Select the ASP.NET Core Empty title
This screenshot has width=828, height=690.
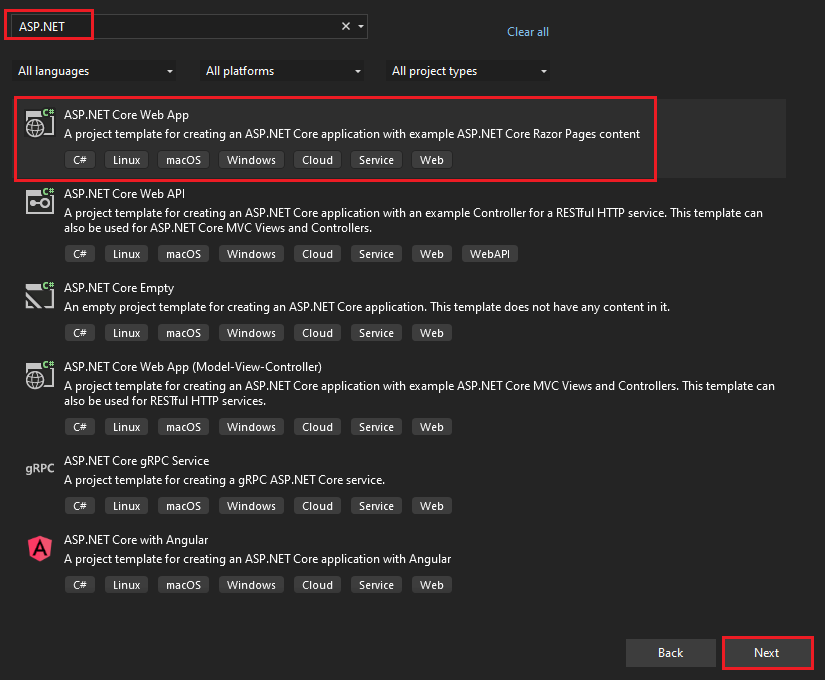[119, 288]
